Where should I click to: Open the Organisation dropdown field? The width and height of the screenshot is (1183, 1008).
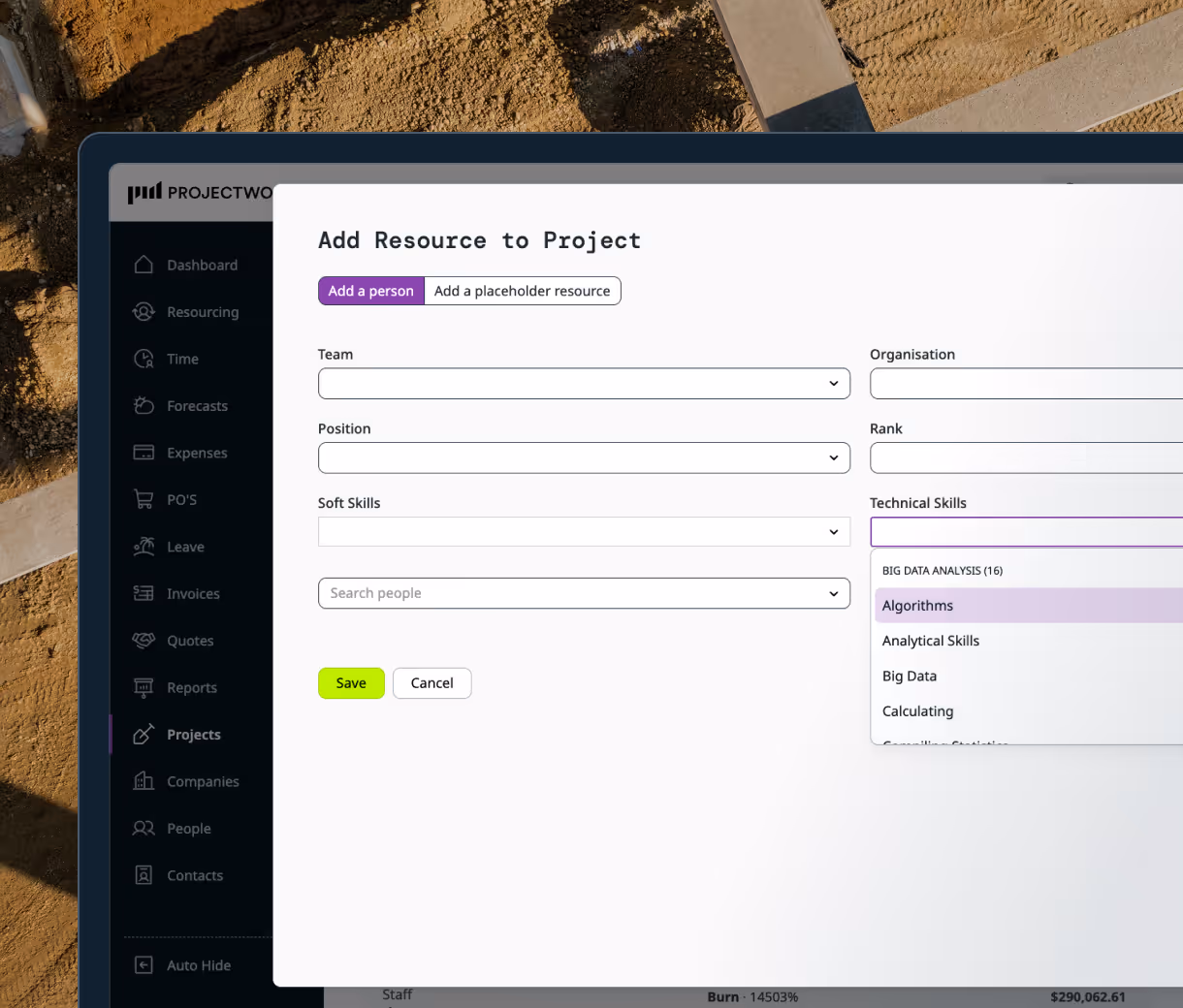[1026, 384]
